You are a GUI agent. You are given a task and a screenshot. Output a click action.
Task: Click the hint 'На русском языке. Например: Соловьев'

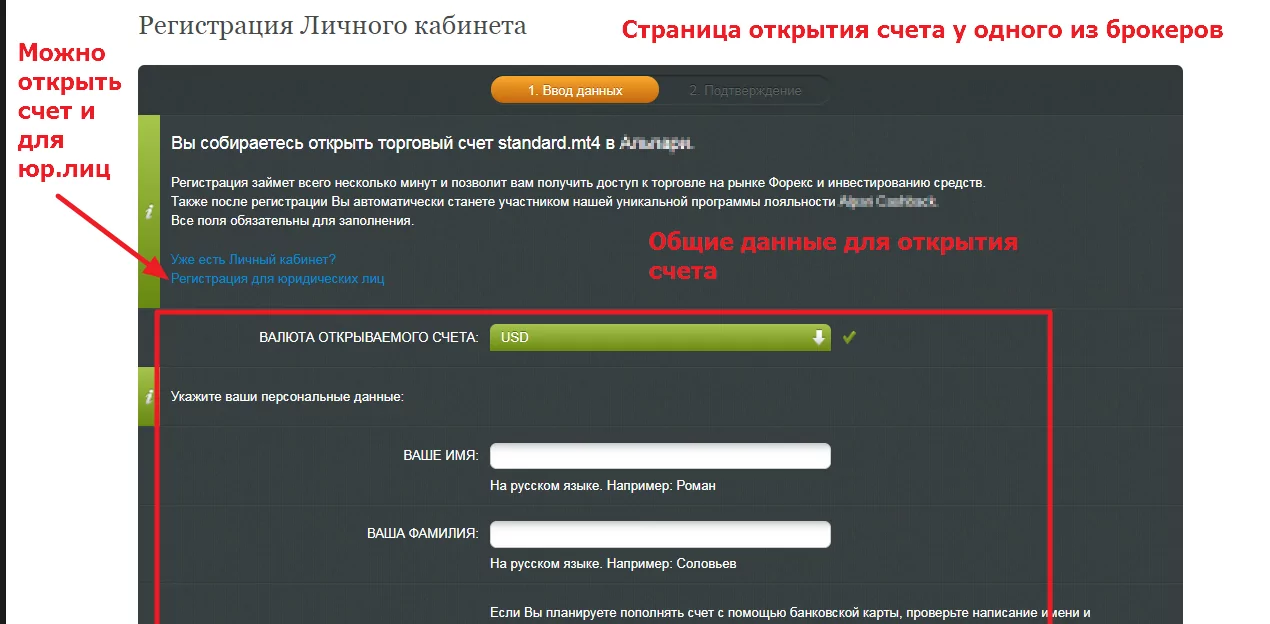[x=613, y=564]
